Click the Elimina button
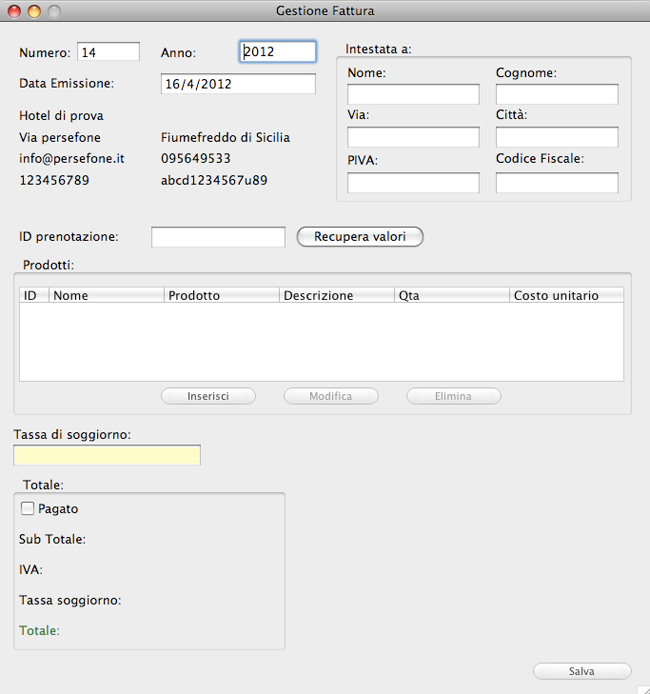The height and width of the screenshot is (694, 650). pyautogui.click(x=454, y=396)
